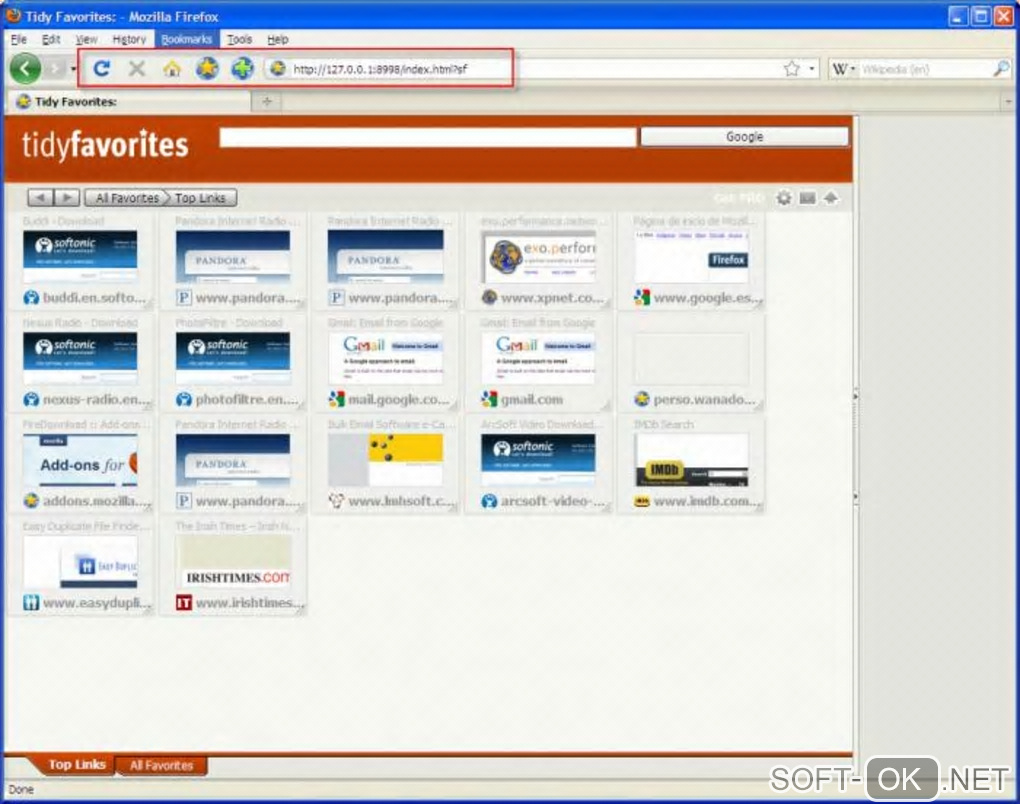This screenshot has height=804, width=1020.
Task: Click the Softonic favicon beside arcsoft-video
Action: (x=489, y=502)
